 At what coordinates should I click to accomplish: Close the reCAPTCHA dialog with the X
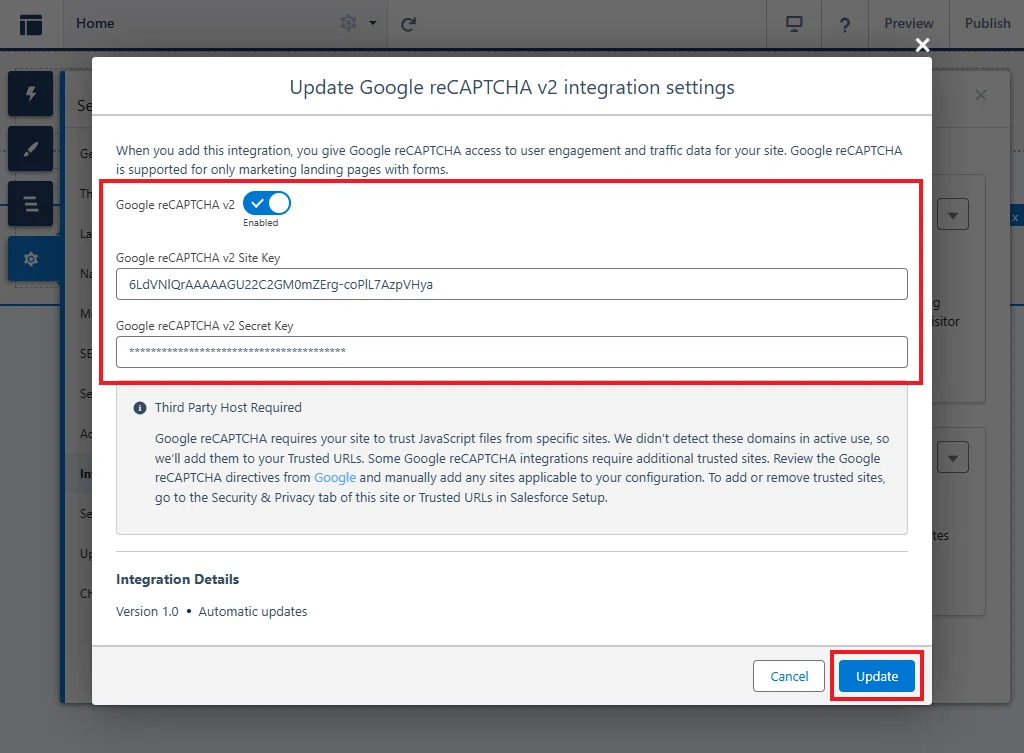922,45
